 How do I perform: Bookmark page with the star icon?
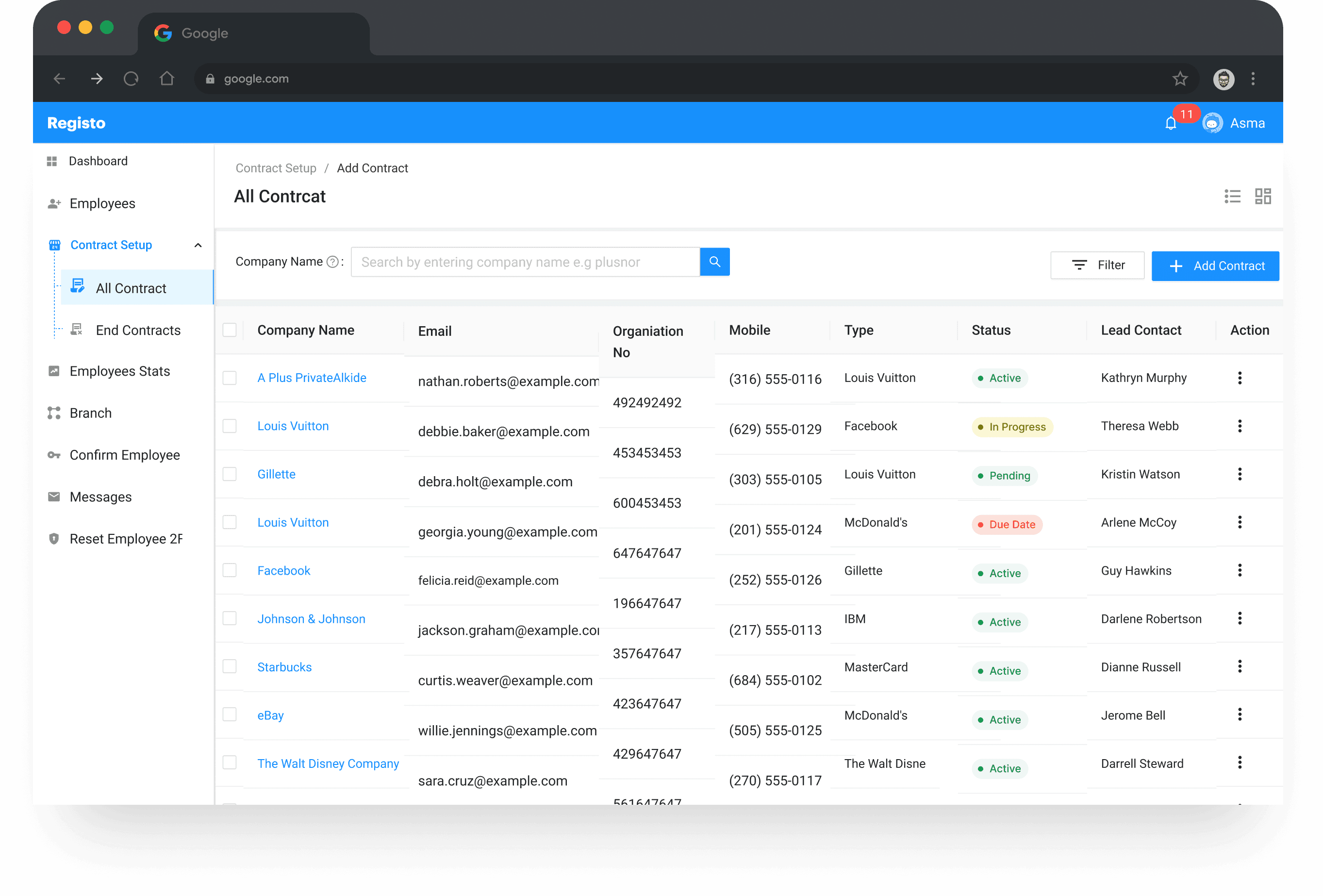1179,79
